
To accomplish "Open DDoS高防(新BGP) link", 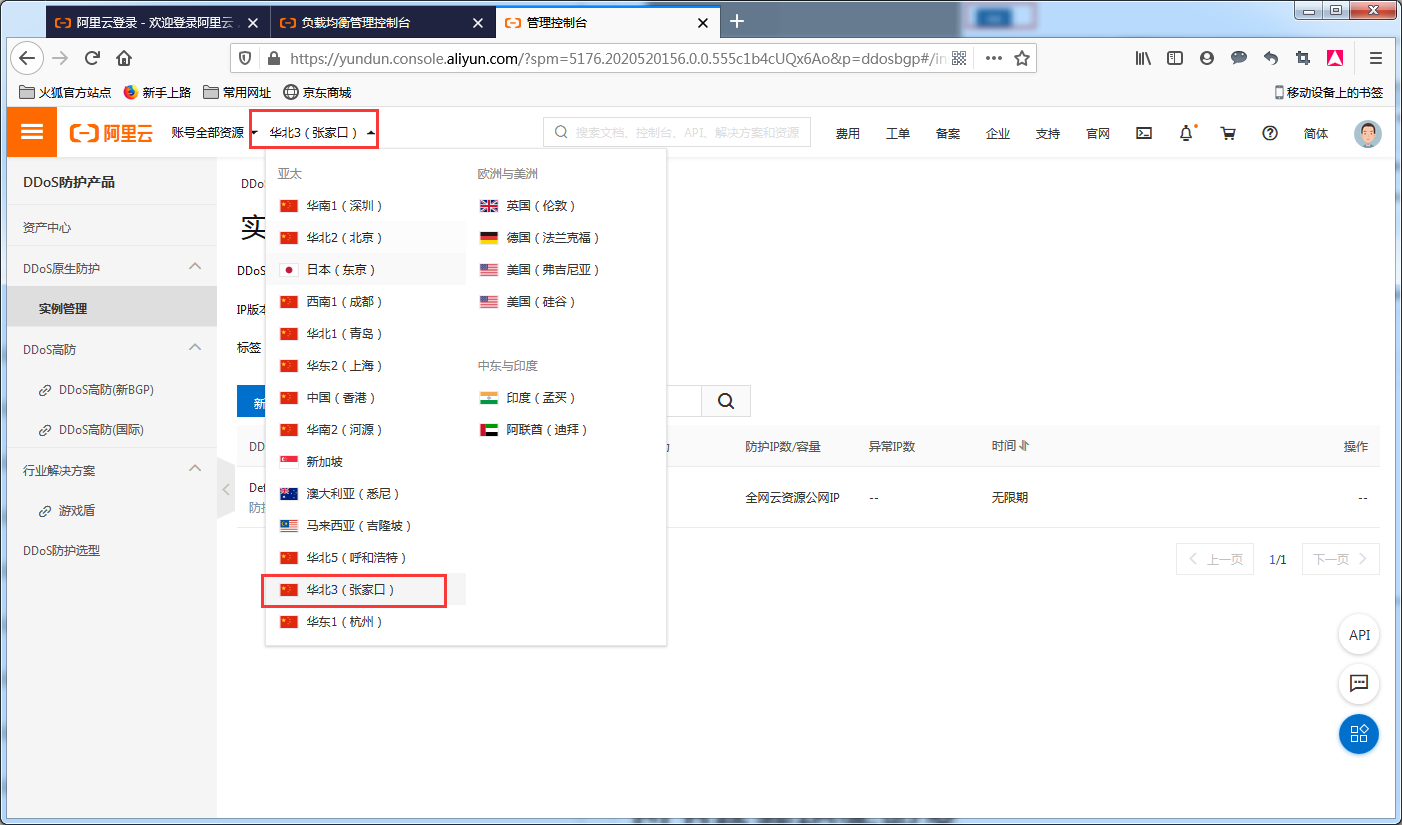I will [106, 390].
